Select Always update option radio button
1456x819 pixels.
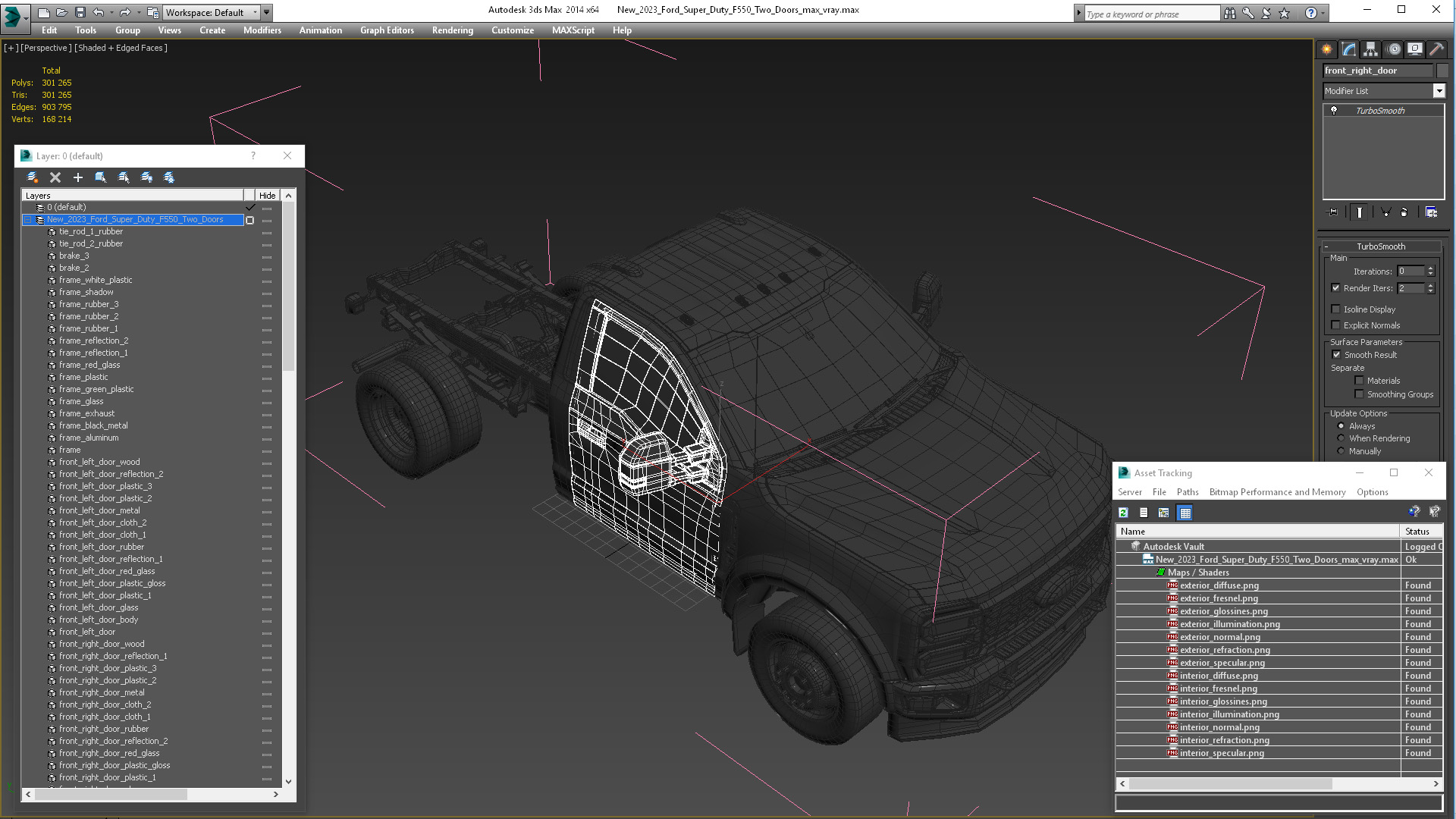pyautogui.click(x=1341, y=426)
